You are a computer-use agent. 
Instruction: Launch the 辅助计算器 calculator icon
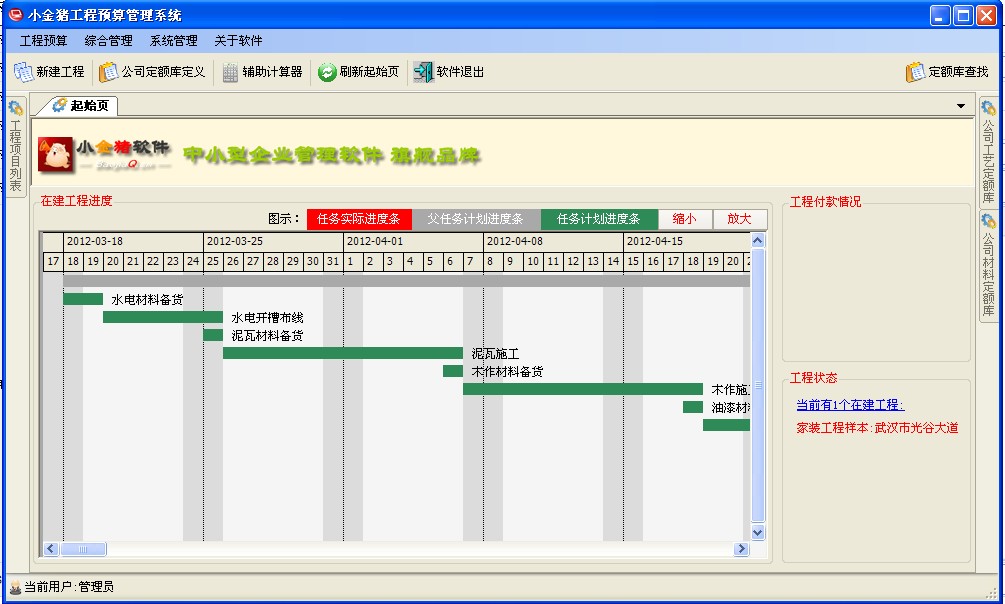230,72
